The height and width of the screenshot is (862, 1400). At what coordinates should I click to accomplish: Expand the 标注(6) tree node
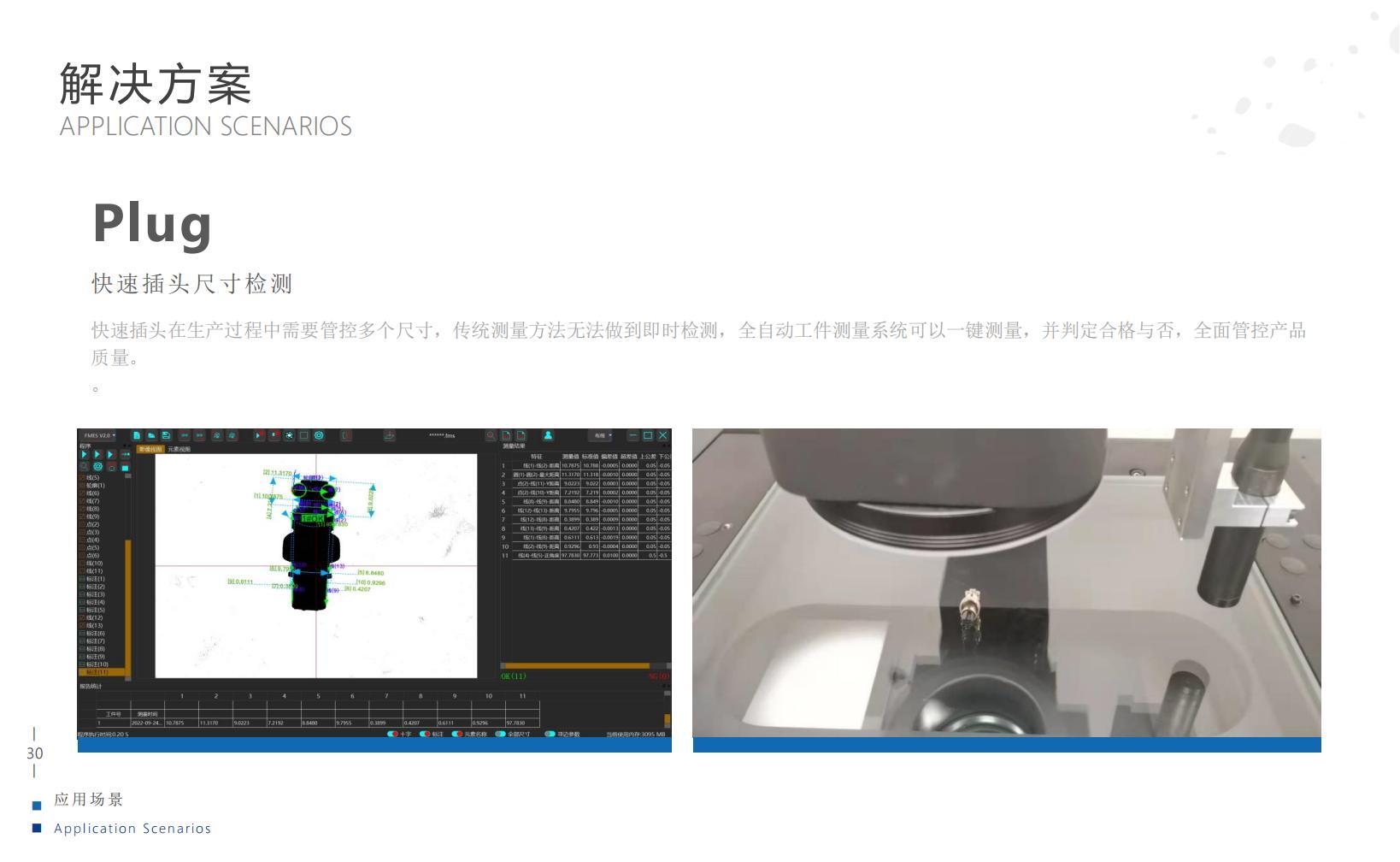point(83,633)
